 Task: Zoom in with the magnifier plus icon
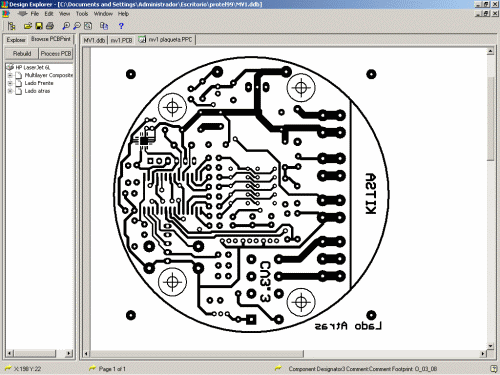point(66,26)
